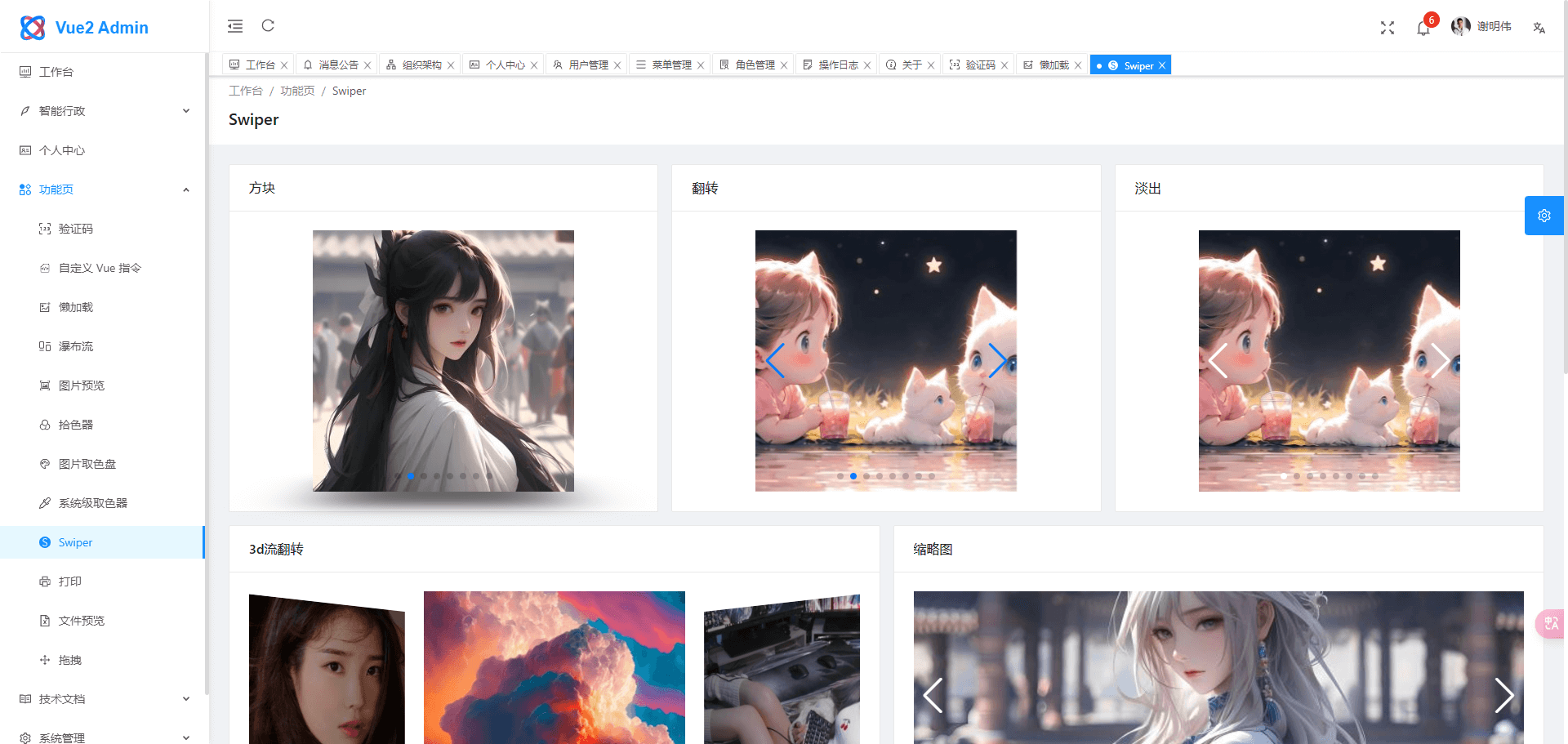Open the blue settings gear panel

coord(1544,216)
